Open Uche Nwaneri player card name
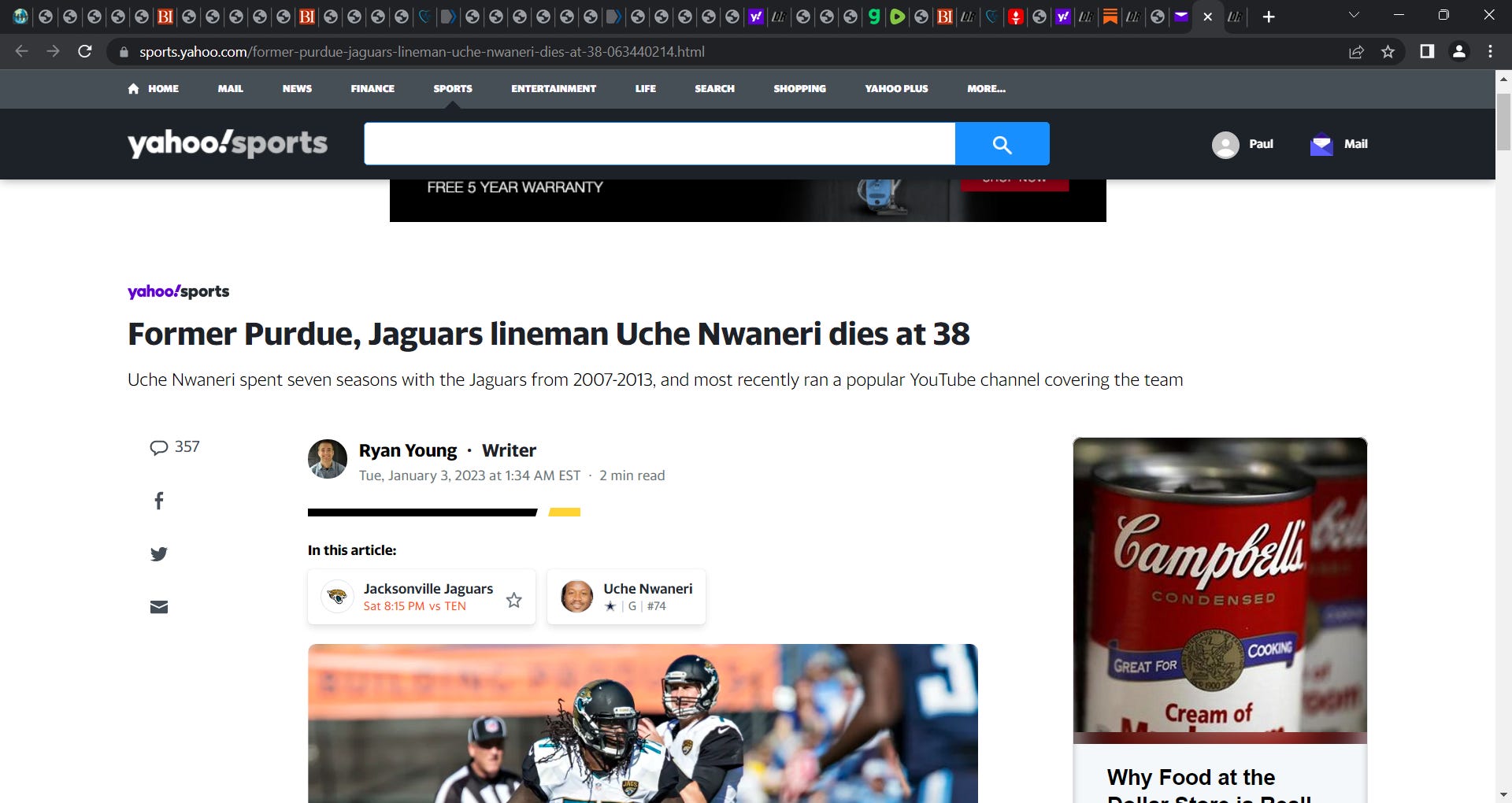The width and height of the screenshot is (1512, 803). [648, 589]
